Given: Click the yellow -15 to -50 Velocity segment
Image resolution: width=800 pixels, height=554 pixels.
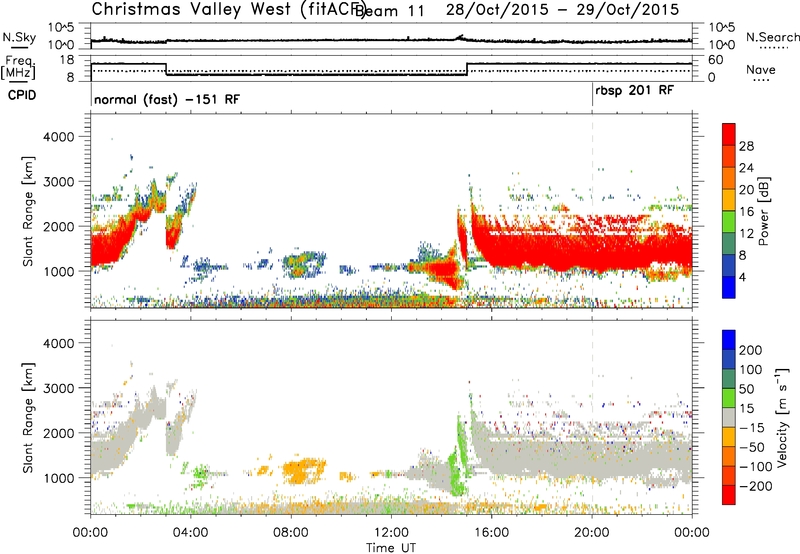Looking at the screenshot, I should pyautogui.click(x=729, y=437).
